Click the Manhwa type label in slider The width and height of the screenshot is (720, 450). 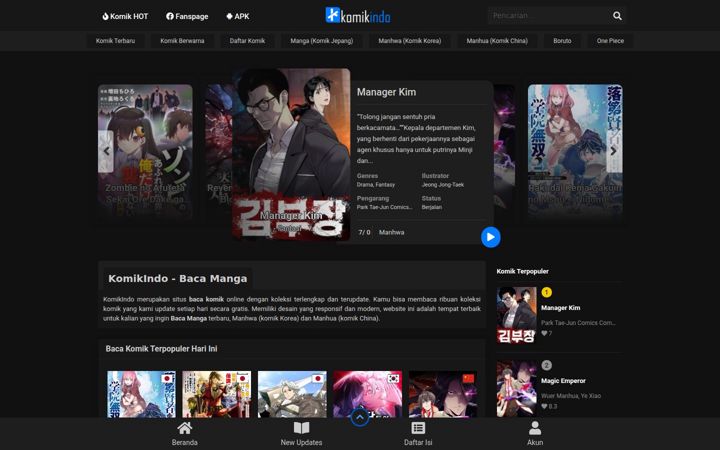(392, 232)
